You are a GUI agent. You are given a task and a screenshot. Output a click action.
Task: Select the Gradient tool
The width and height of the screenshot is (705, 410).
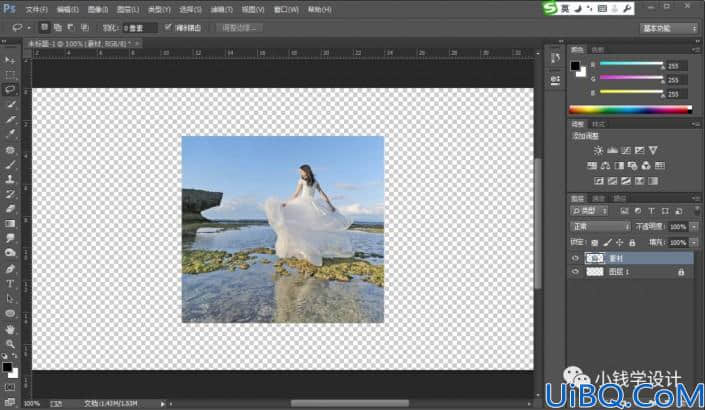point(10,224)
